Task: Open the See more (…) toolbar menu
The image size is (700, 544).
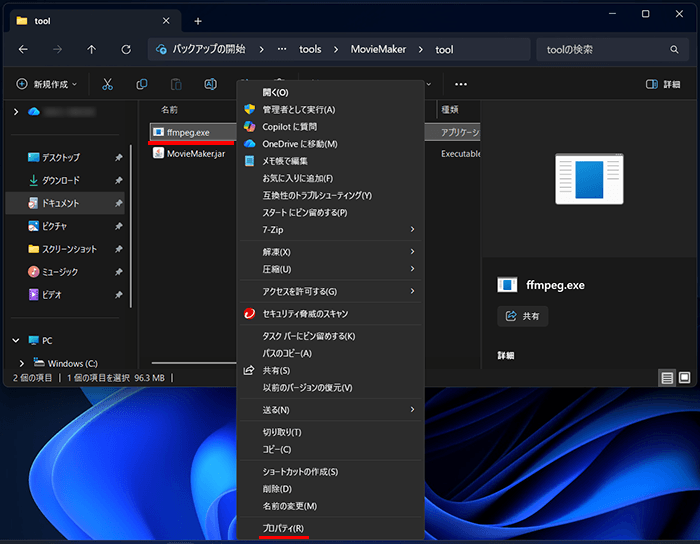Action: pos(461,84)
